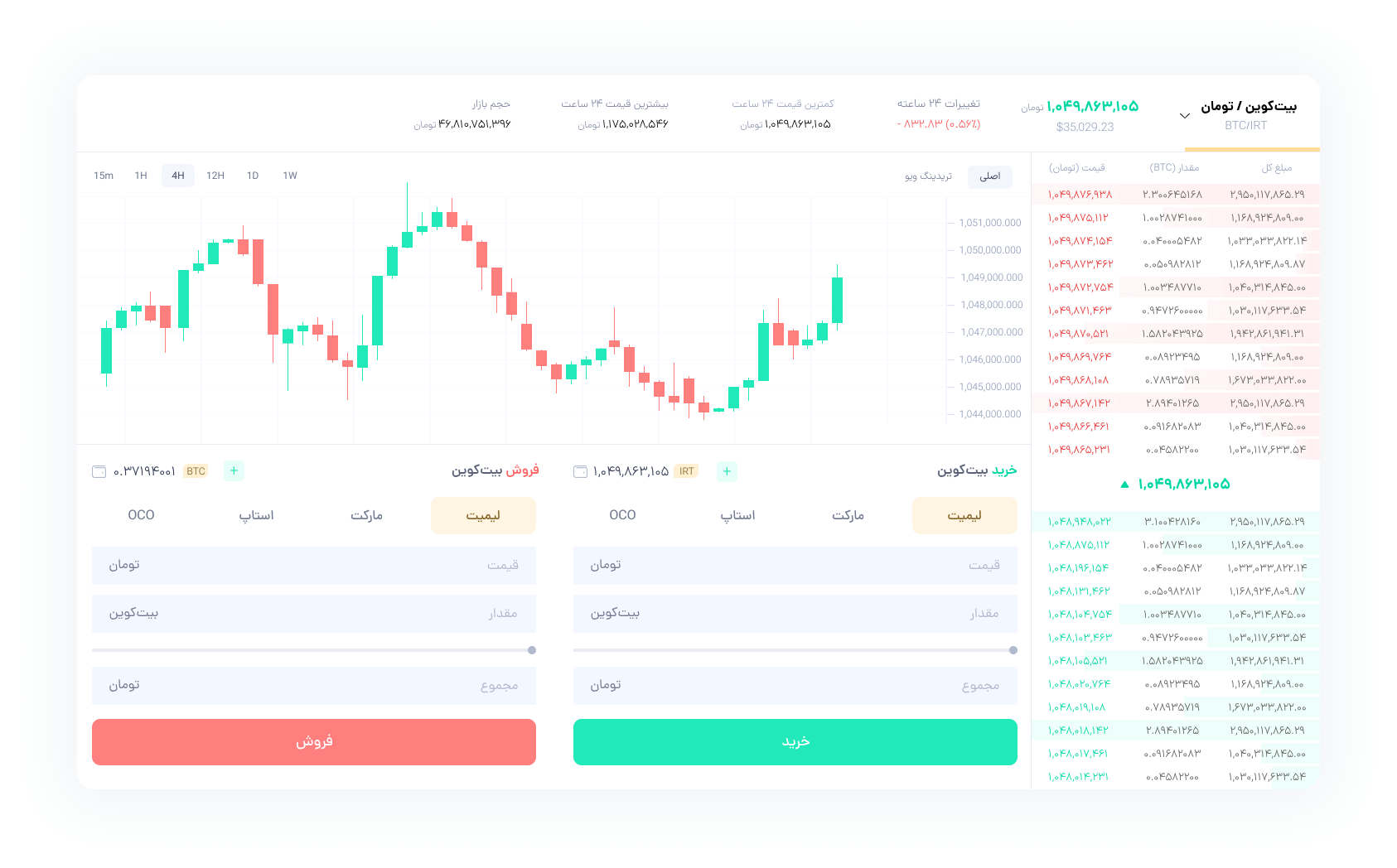Select the 1W chart timeframe

(290, 176)
